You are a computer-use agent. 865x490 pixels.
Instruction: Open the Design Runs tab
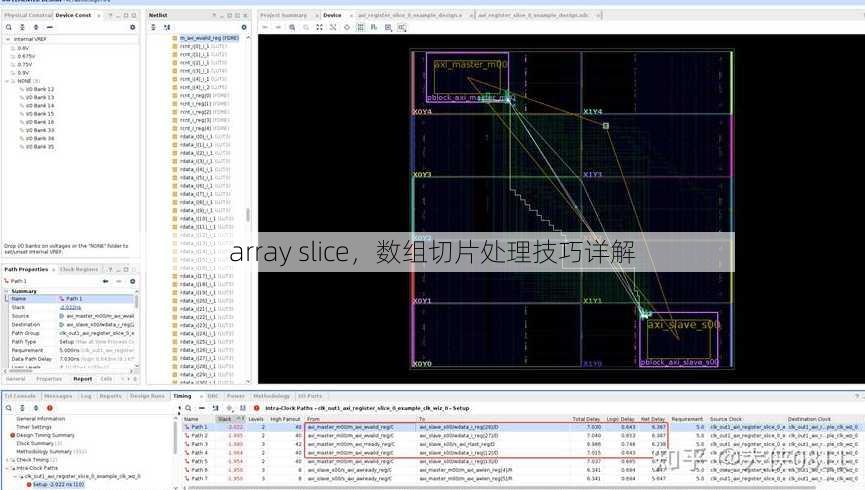pyautogui.click(x=147, y=396)
